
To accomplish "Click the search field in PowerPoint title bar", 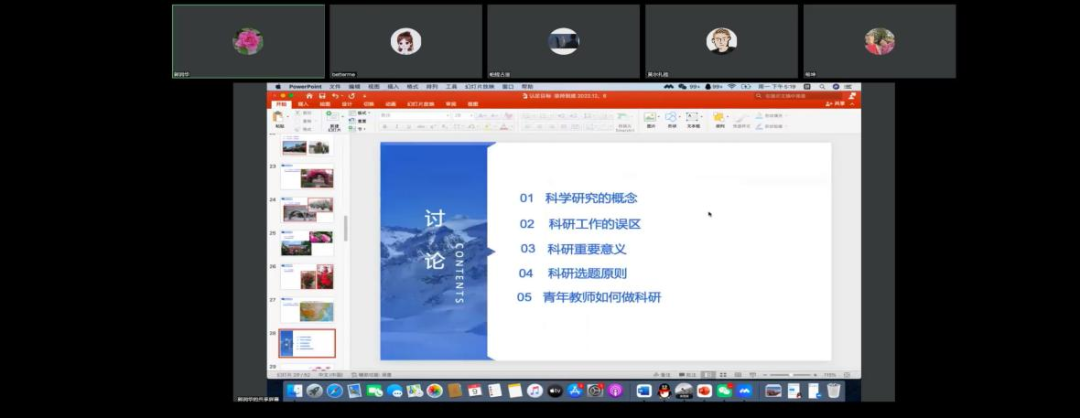I will click(799, 96).
